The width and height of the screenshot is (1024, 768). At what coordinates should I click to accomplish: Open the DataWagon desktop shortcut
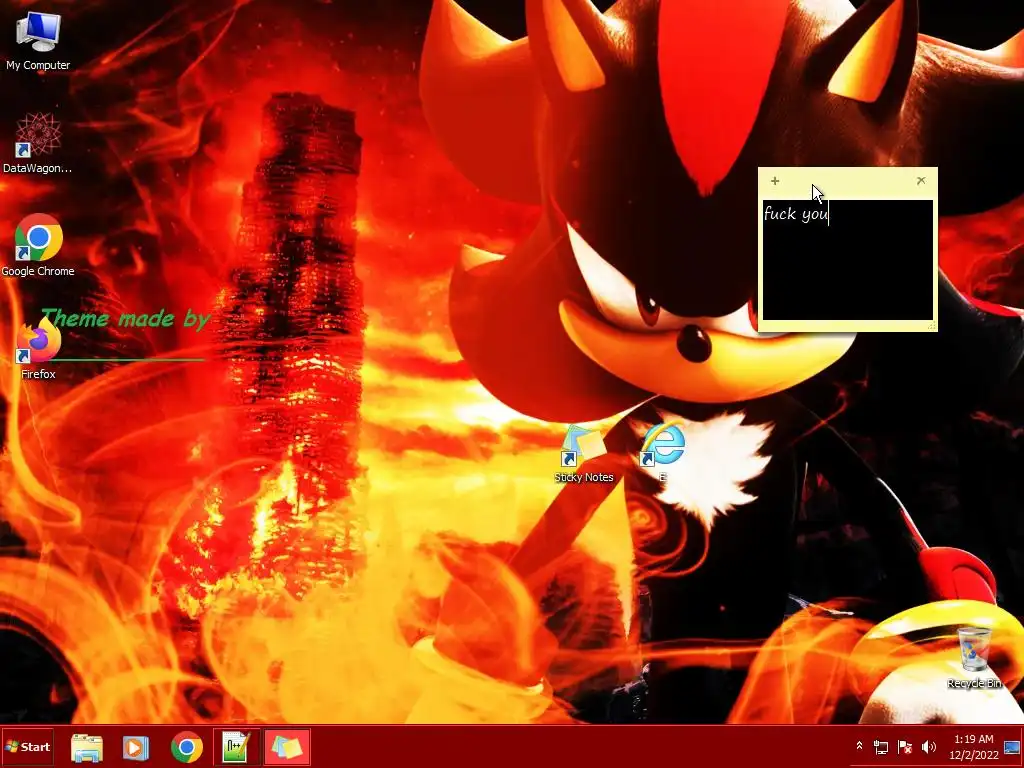point(38,143)
